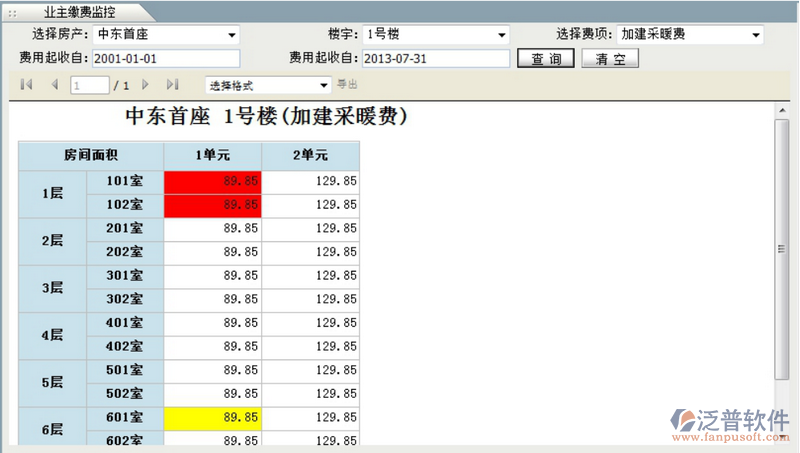This screenshot has width=800, height=453.
Task: Click the panel grip handle beside tab
Action: (x=11, y=11)
